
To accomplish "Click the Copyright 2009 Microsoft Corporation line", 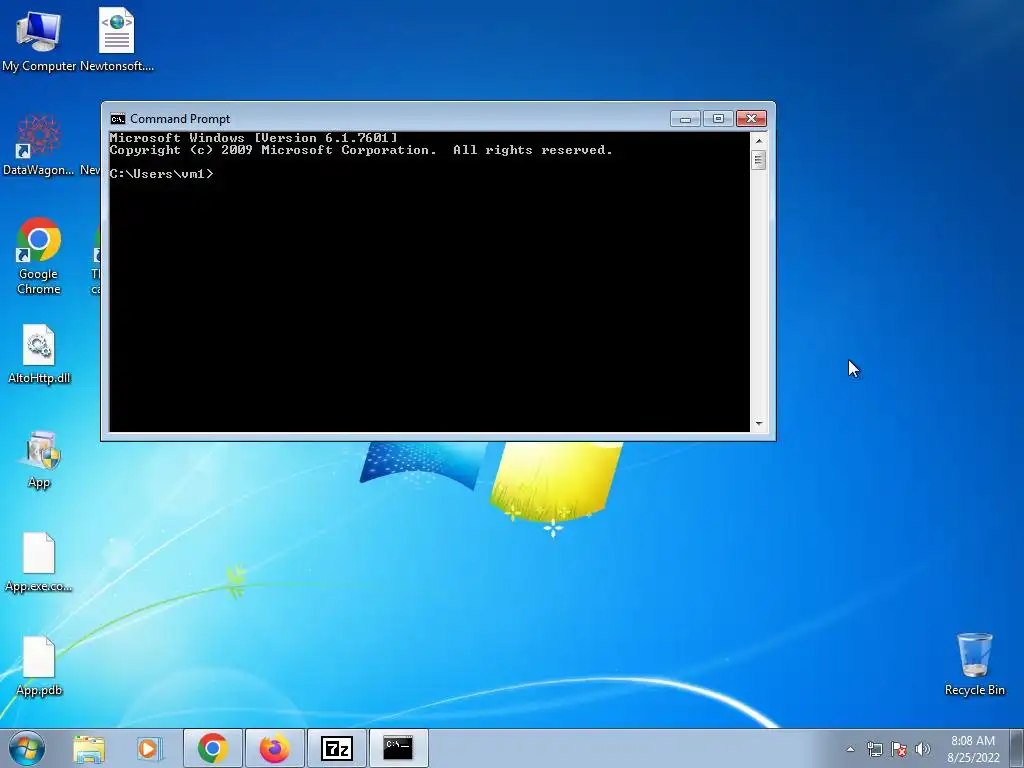I will point(361,150).
